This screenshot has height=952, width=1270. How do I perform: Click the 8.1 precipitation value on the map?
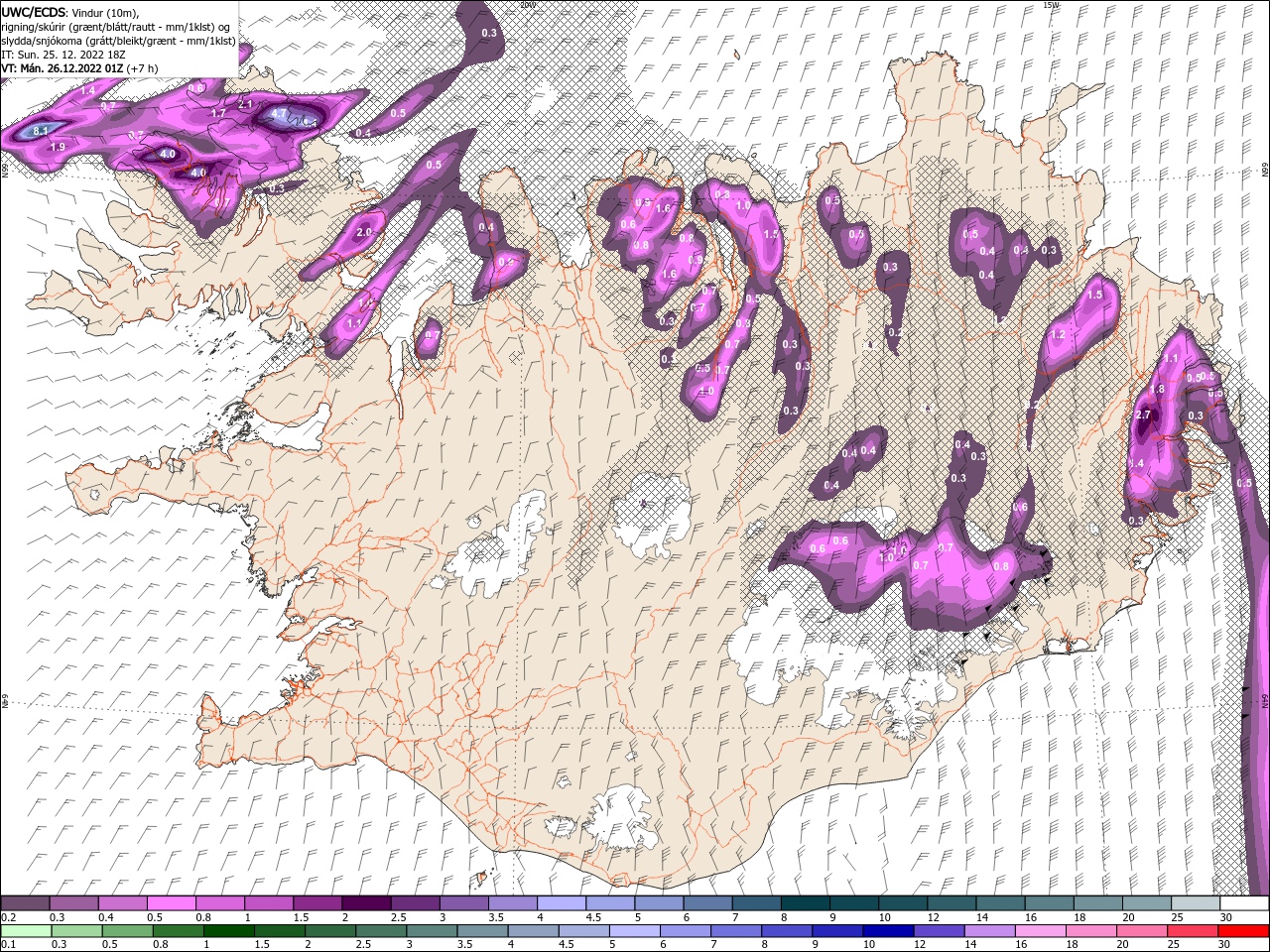click(x=41, y=131)
